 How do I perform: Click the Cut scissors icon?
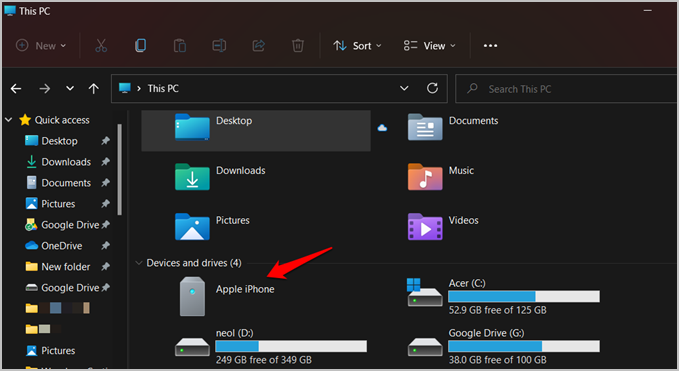click(101, 45)
